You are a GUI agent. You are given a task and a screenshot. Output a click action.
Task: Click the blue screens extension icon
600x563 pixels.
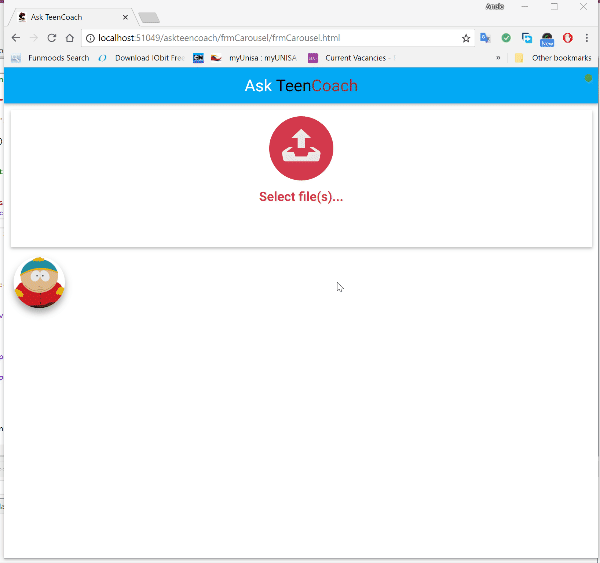[x=527, y=38]
